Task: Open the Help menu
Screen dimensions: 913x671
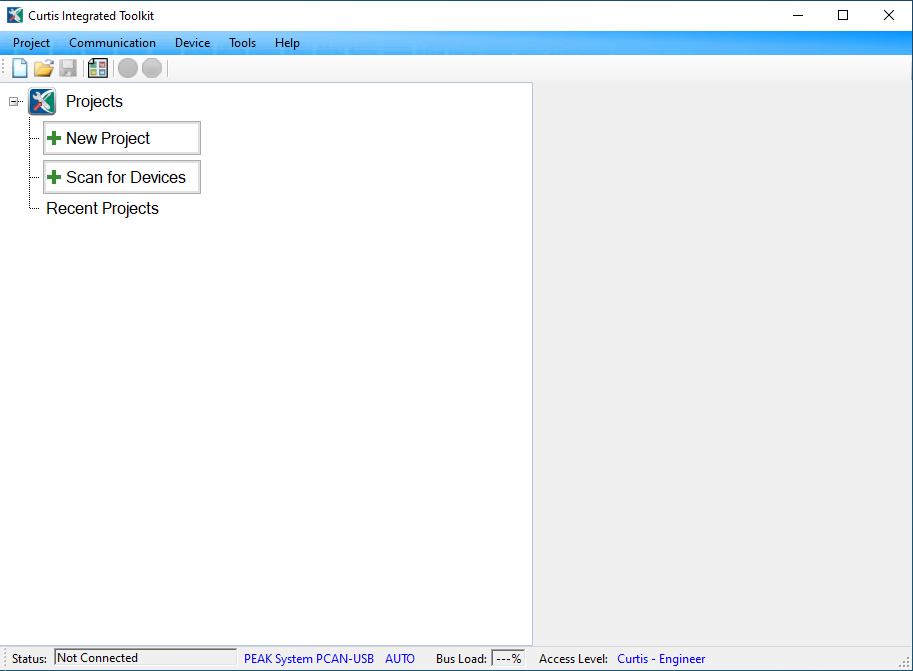Action: [287, 43]
